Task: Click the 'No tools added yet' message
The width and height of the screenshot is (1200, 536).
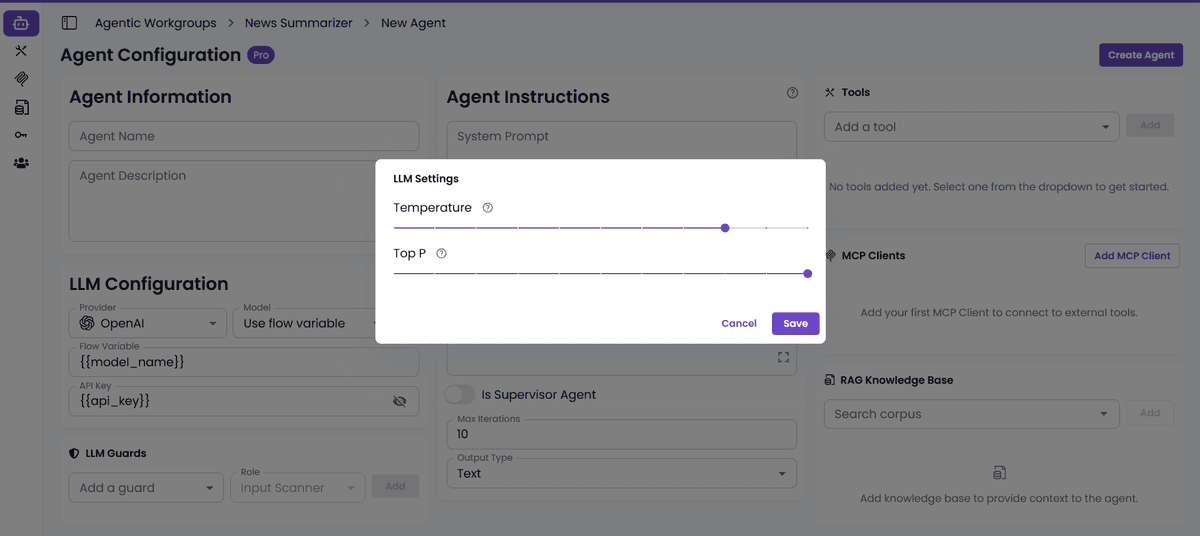Action: pos(999,187)
